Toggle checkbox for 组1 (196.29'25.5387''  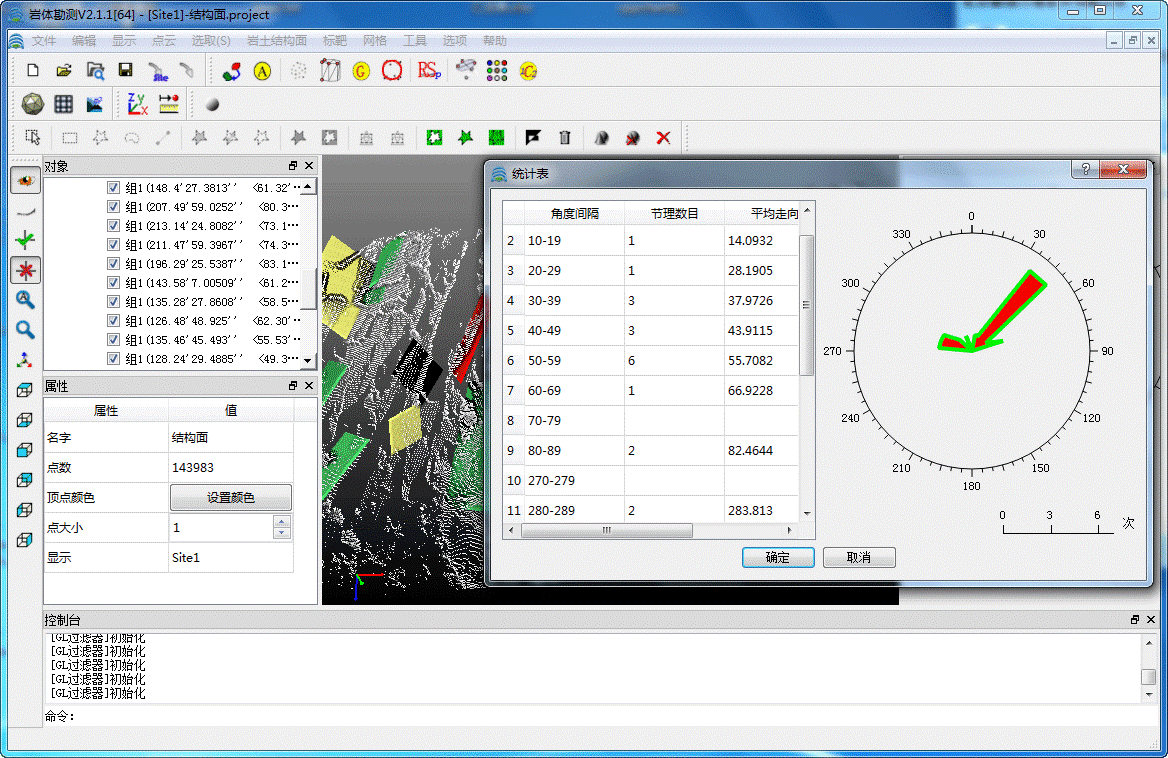pyautogui.click(x=113, y=264)
